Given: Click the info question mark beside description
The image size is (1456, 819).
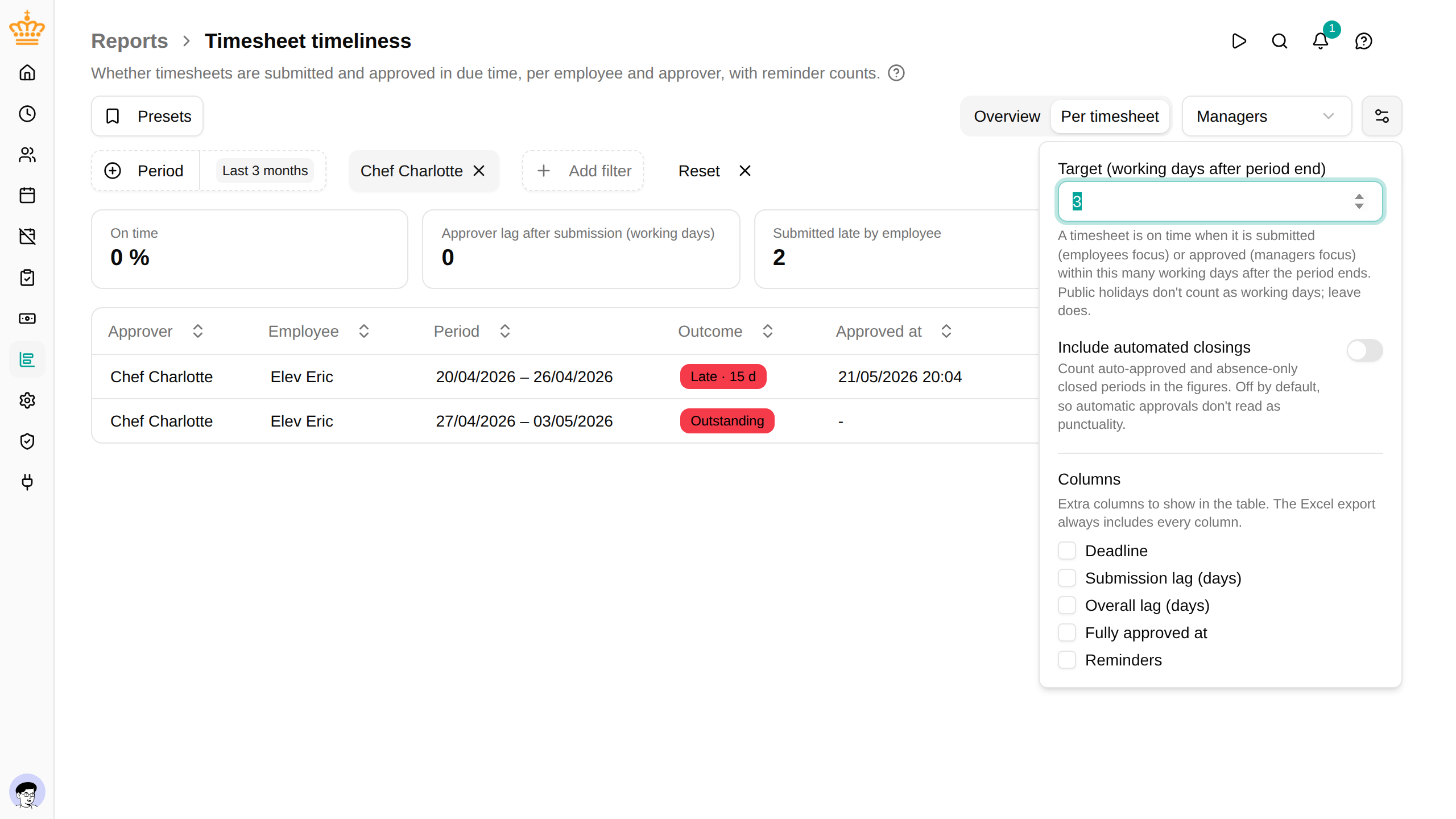Looking at the screenshot, I should (x=896, y=73).
